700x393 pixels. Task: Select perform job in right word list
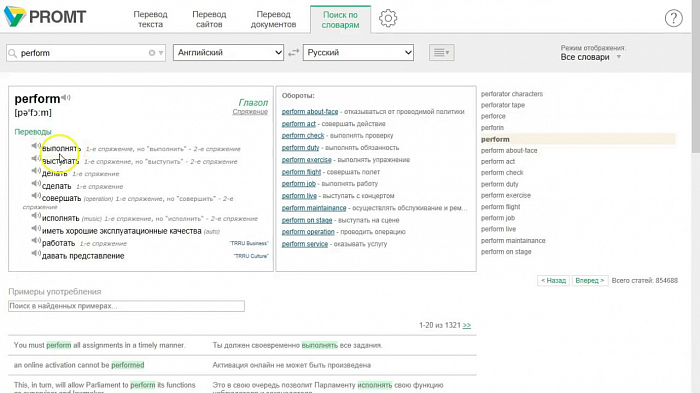tap(498, 218)
